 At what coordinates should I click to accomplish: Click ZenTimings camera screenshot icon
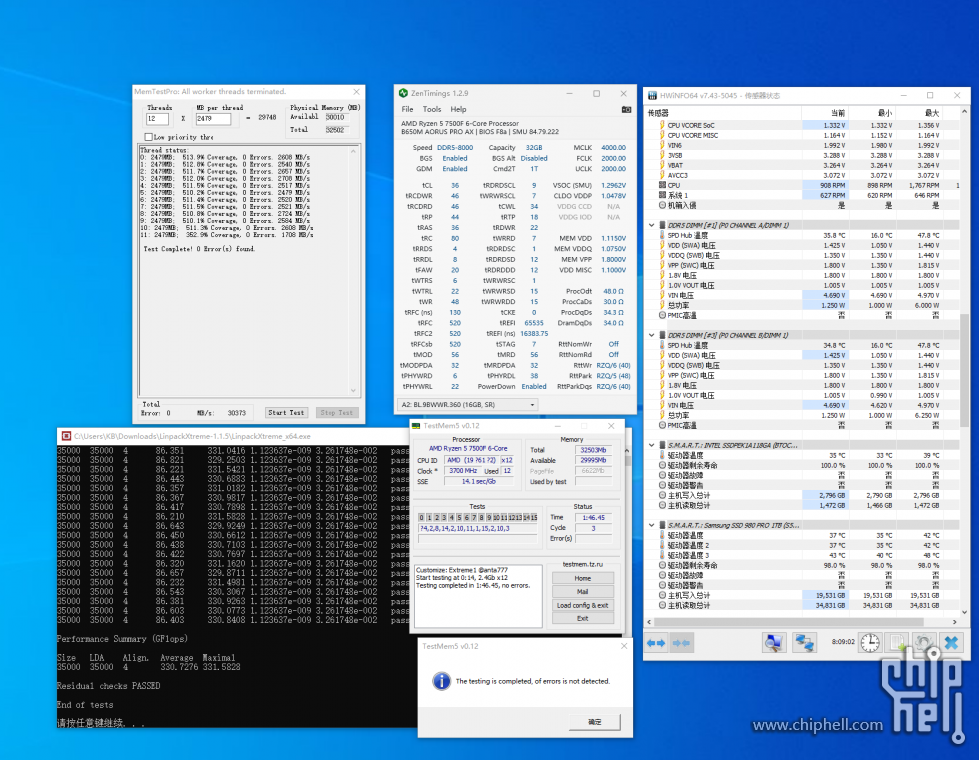[626, 109]
